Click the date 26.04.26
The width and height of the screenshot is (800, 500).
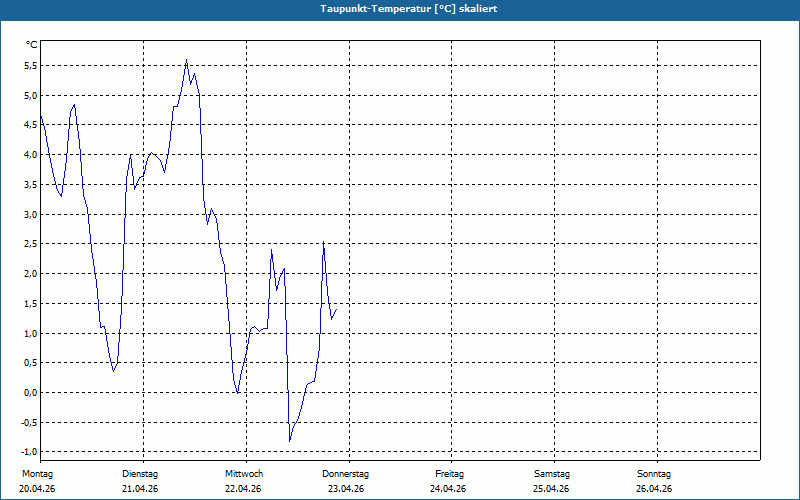(x=654, y=489)
